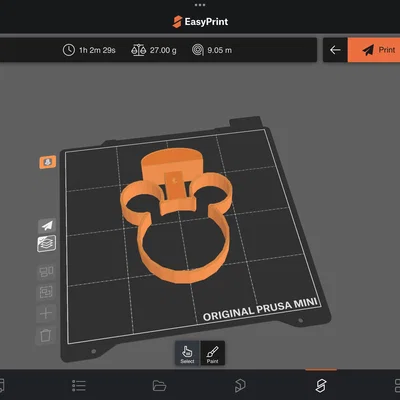This screenshot has height=400, width=400.
Task: Toggle the layers preview icon
Action: click(46, 244)
